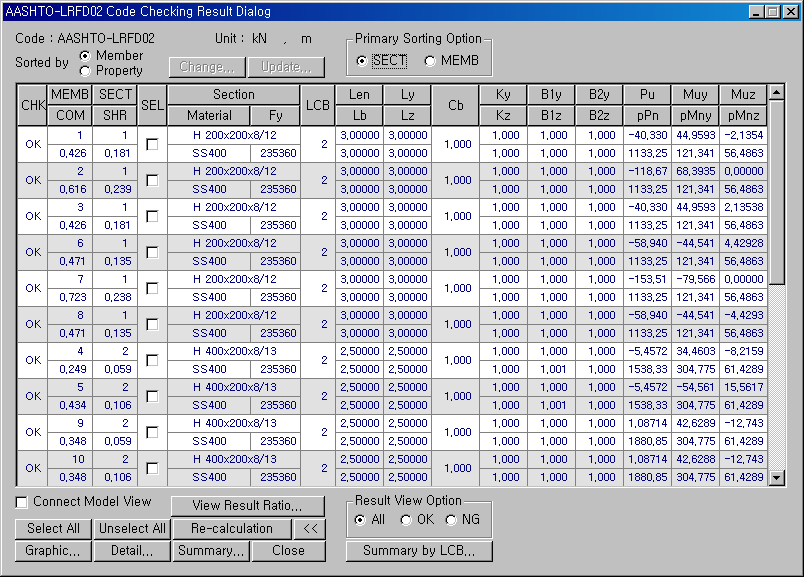Click the table scrollbar up arrow
Image resolution: width=804 pixels, height=577 pixels.
click(x=777, y=93)
